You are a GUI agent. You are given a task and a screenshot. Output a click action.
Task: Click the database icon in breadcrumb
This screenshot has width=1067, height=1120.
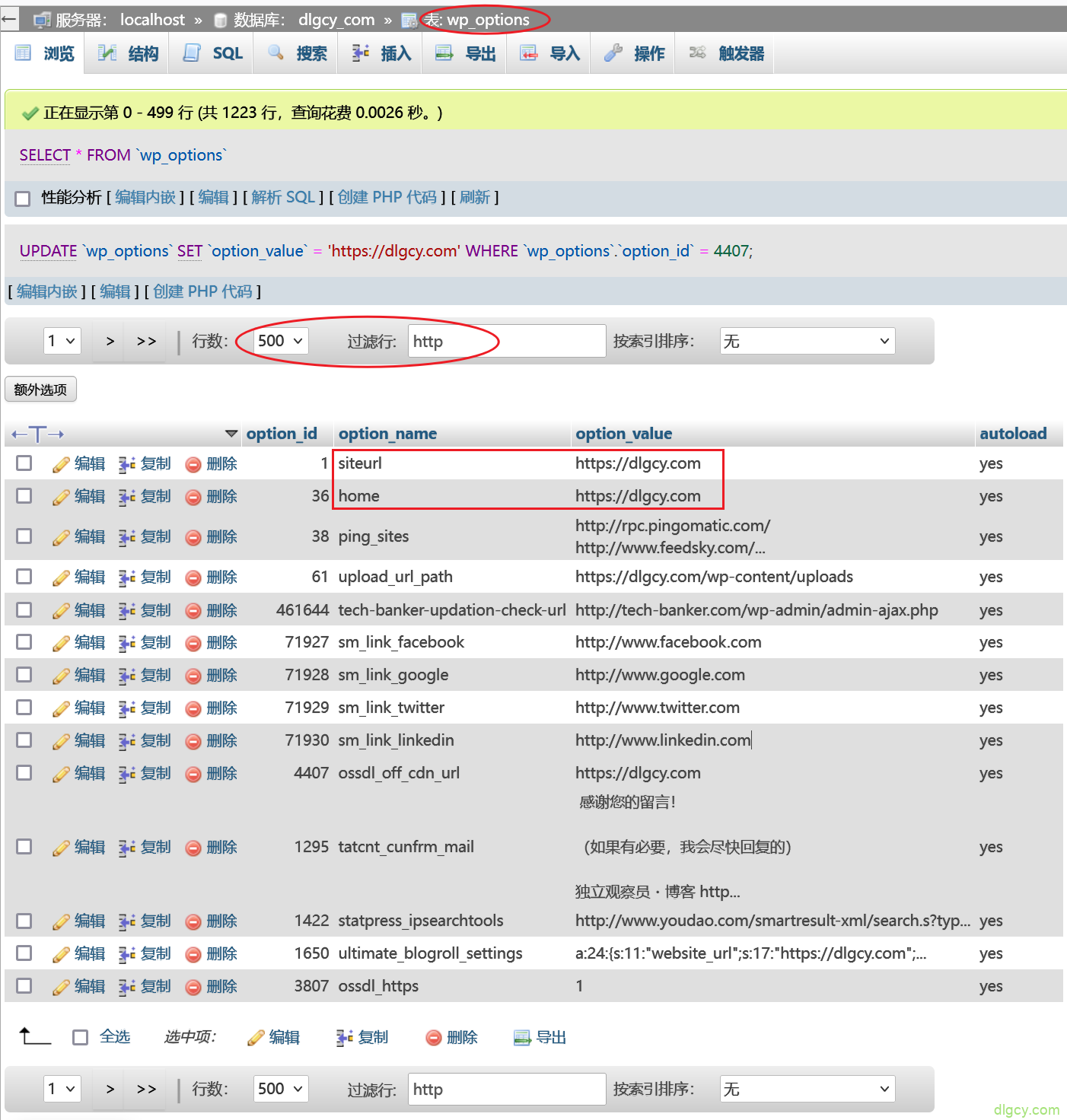(221, 21)
